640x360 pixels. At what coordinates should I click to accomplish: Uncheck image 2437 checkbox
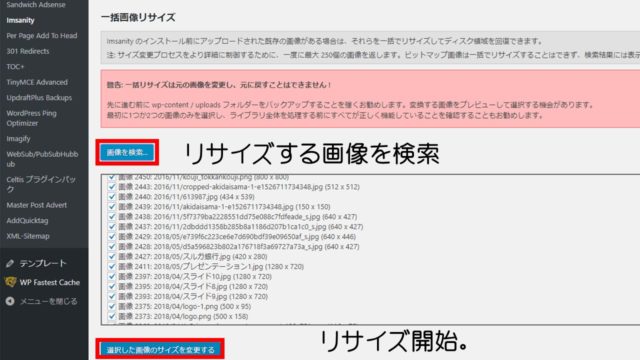[x=111, y=227]
